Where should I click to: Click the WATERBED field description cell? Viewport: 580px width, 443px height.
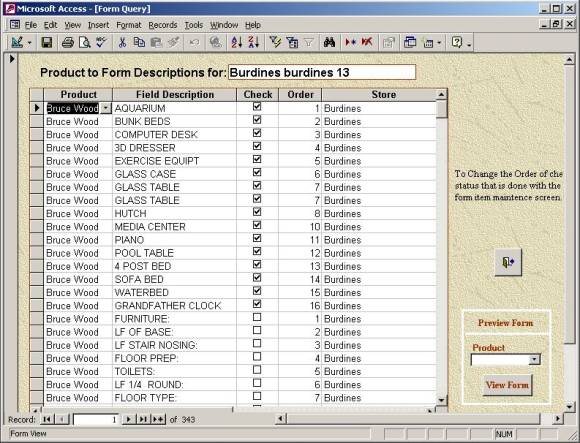[x=174, y=292]
